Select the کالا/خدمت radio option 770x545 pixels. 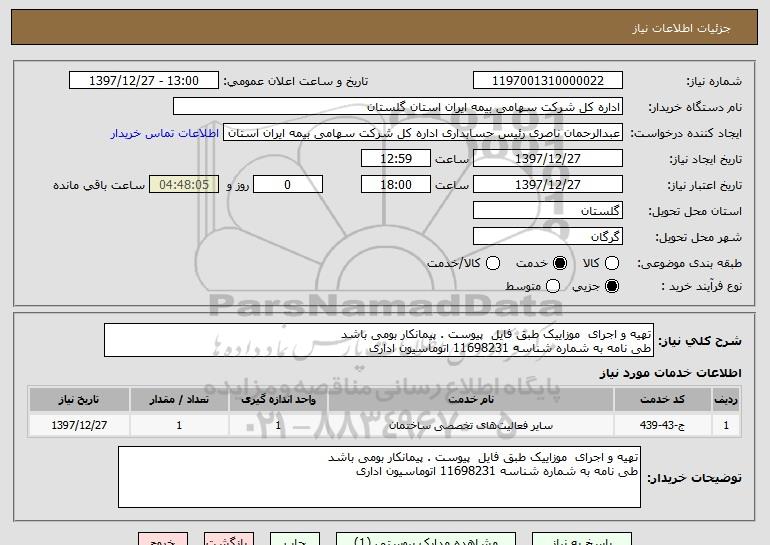click(x=493, y=263)
